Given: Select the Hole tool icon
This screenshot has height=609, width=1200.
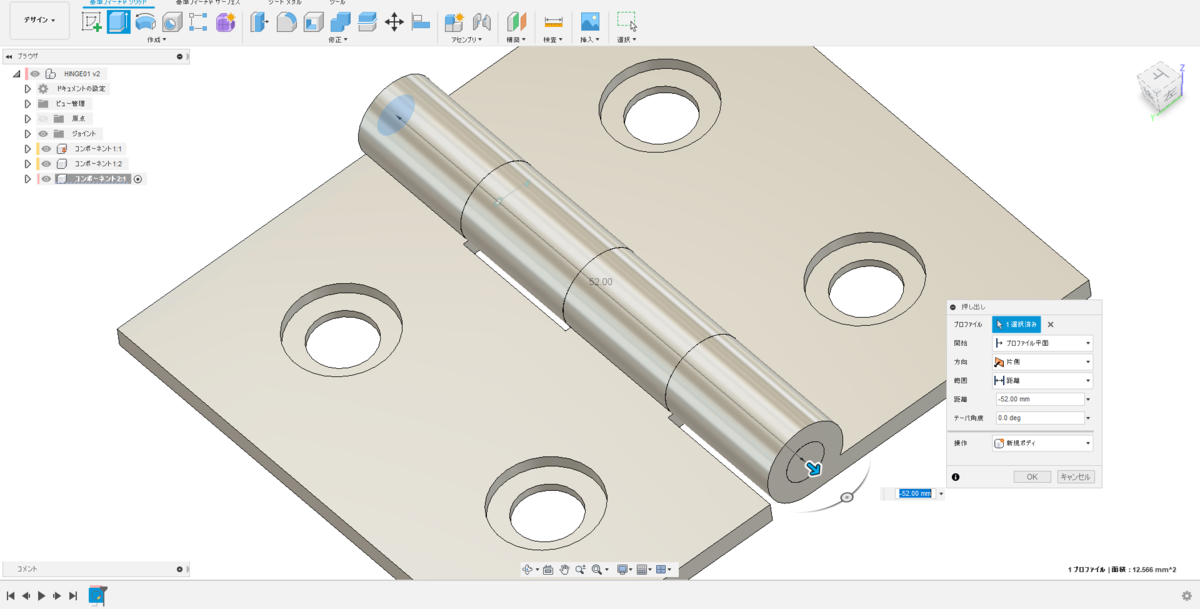Looking at the screenshot, I should (172, 22).
